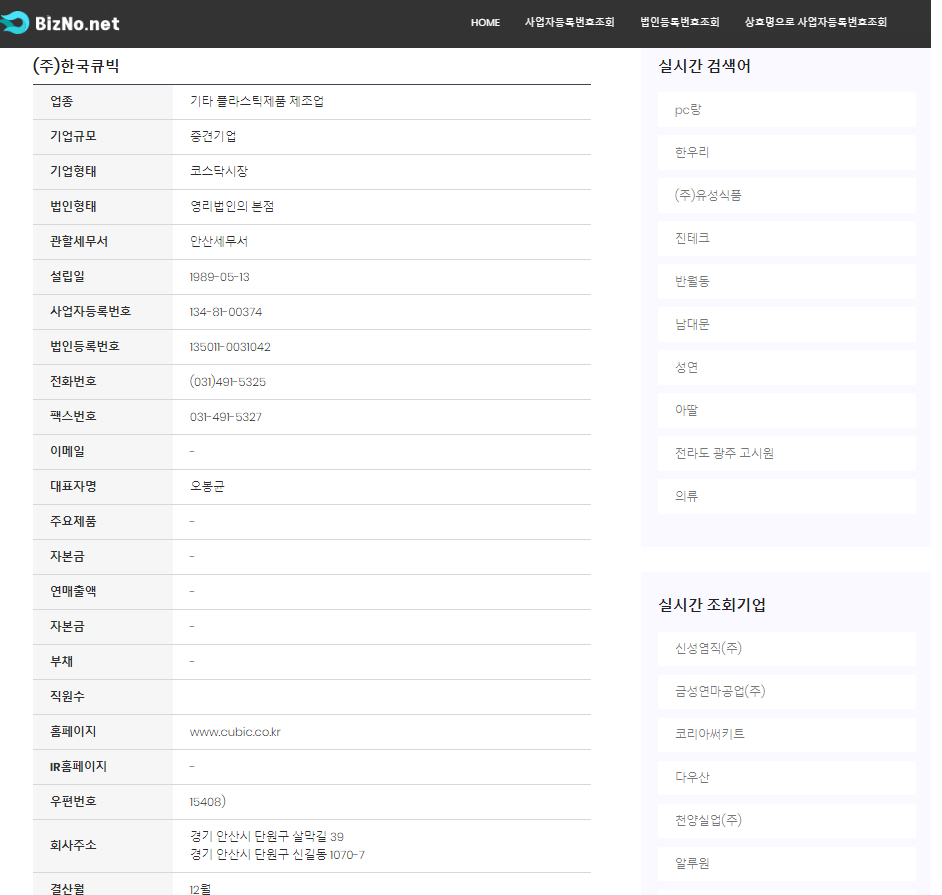
Task: Click the 실시간 검색어 heading
Action: tap(704, 66)
